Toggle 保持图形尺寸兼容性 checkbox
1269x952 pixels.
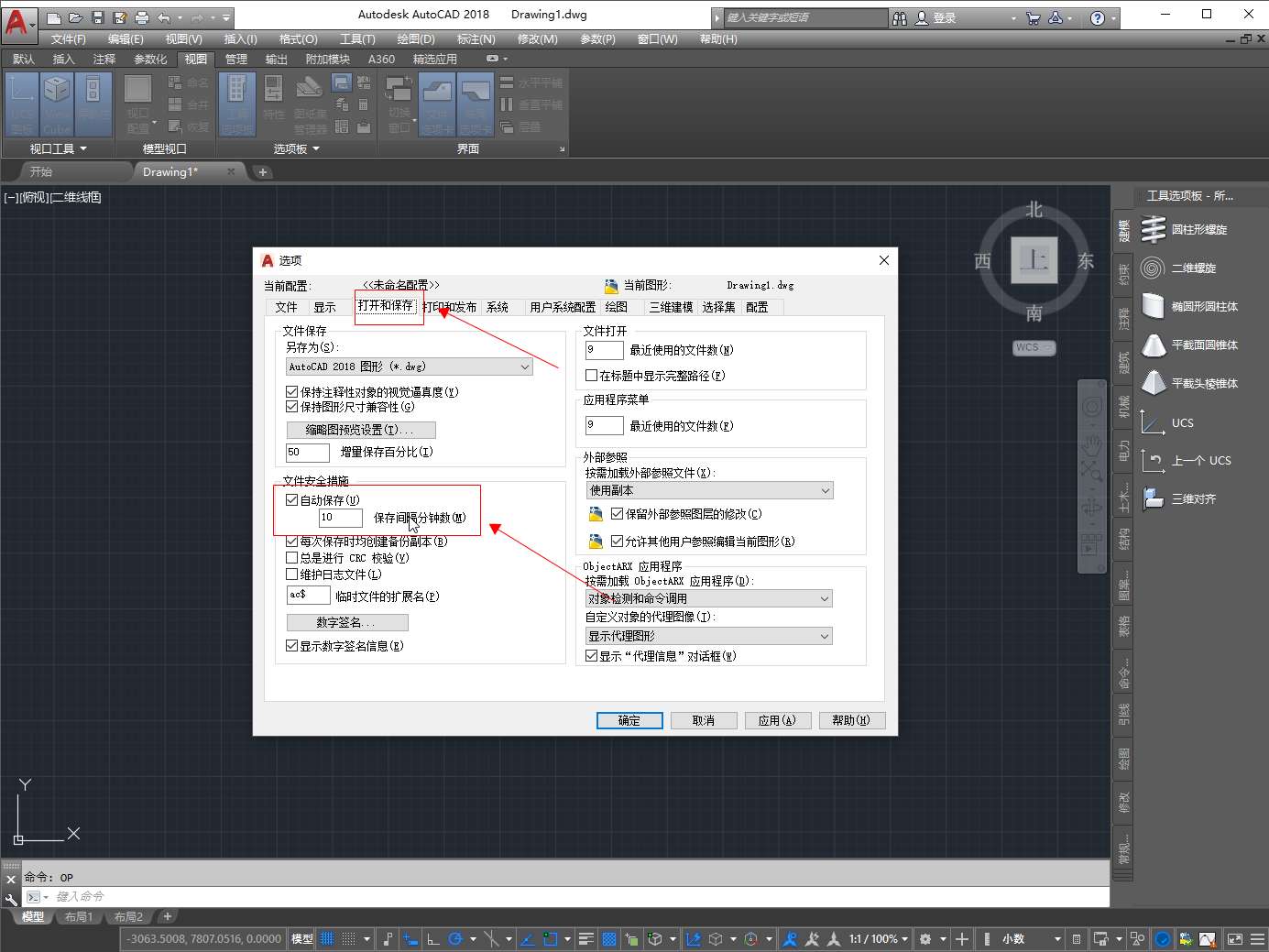point(292,407)
